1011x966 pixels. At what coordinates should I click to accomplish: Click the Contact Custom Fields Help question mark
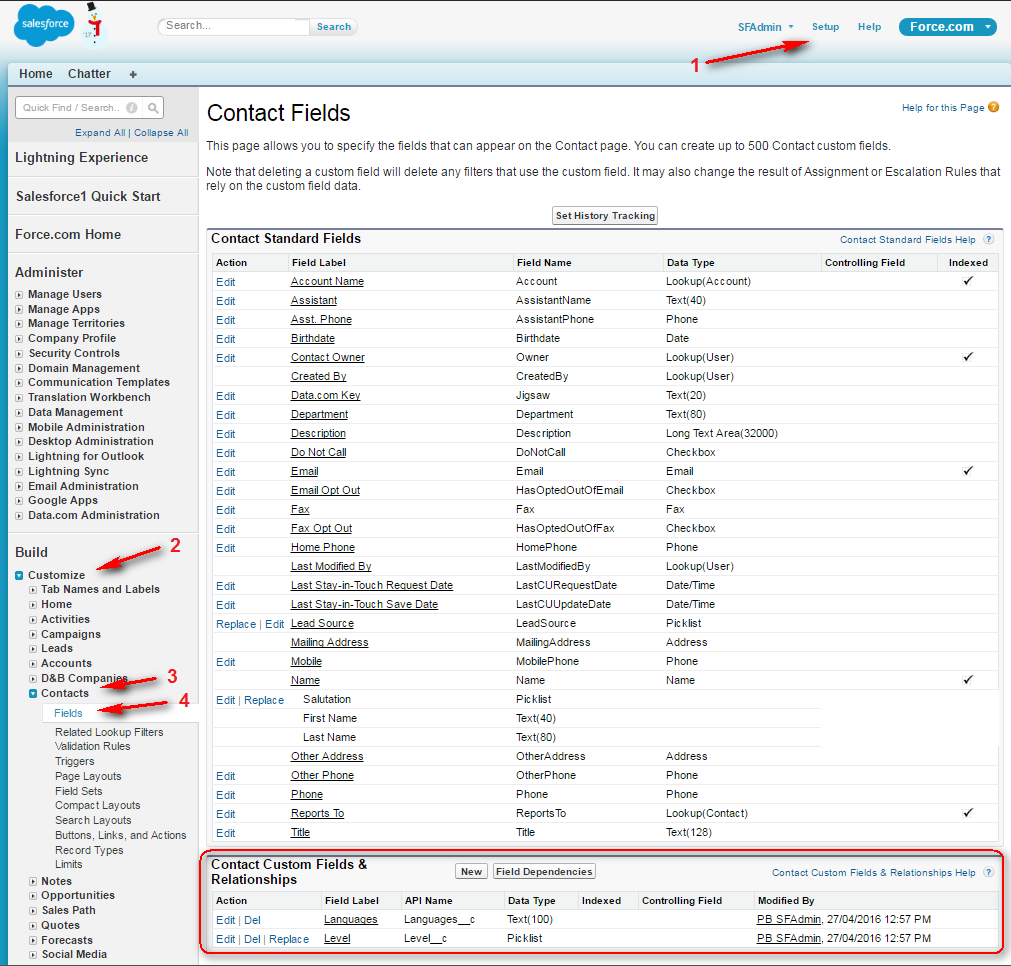[988, 872]
